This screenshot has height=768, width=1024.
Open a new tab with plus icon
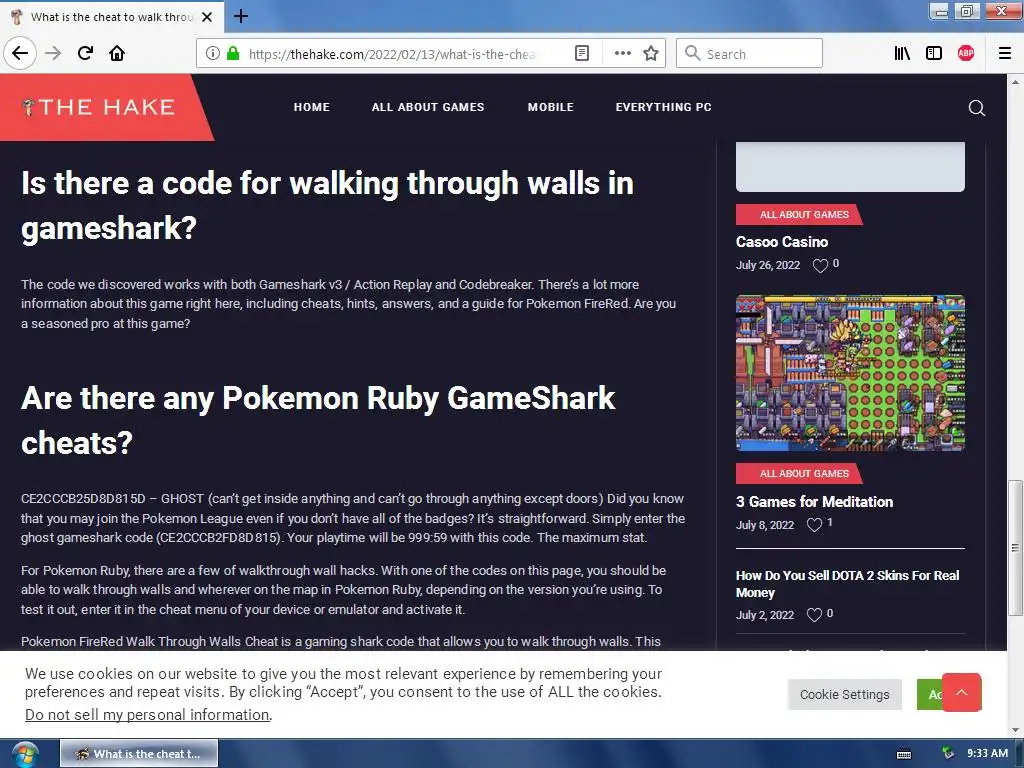pos(240,16)
